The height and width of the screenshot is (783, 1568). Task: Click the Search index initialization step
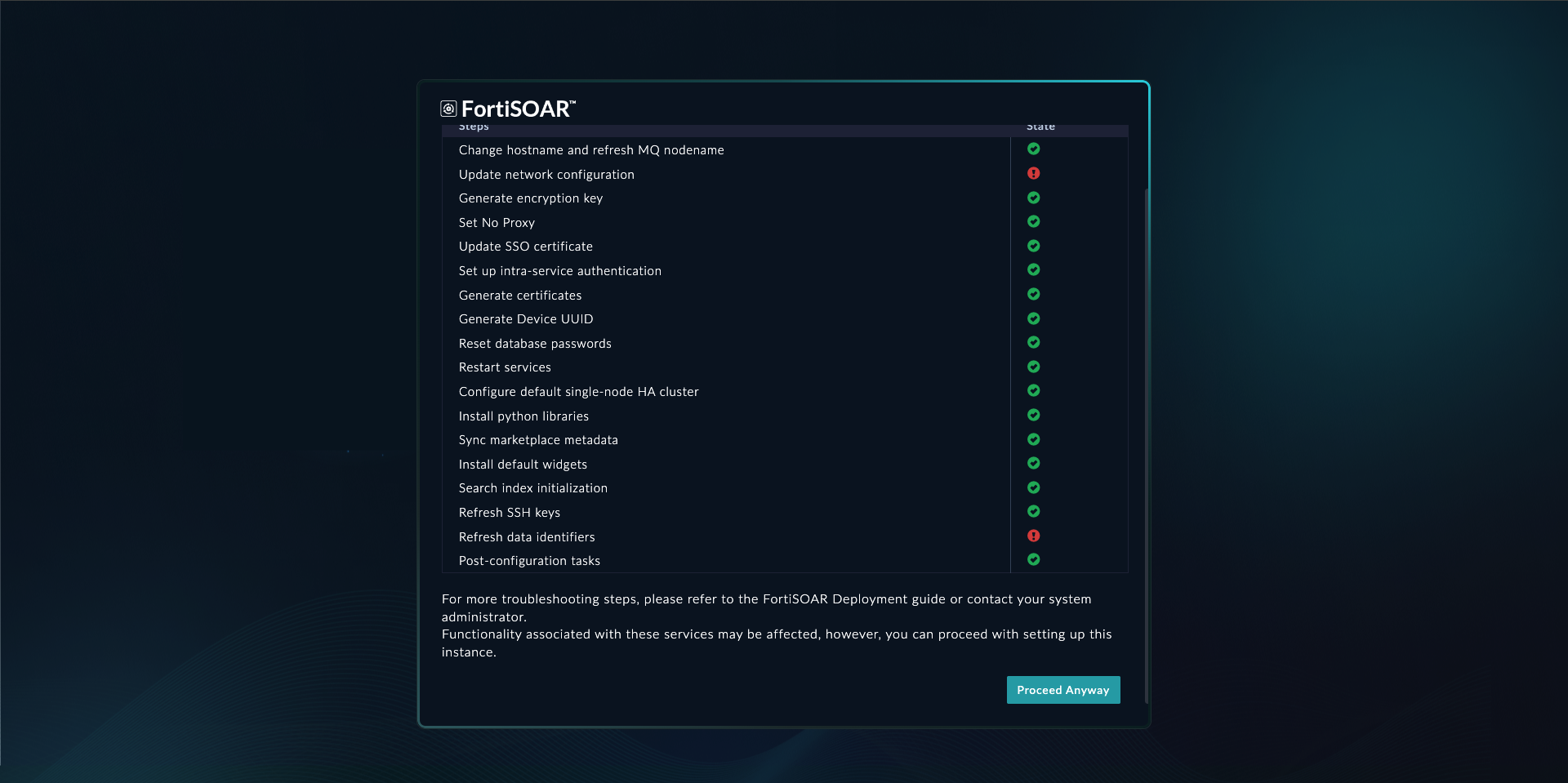(x=532, y=488)
